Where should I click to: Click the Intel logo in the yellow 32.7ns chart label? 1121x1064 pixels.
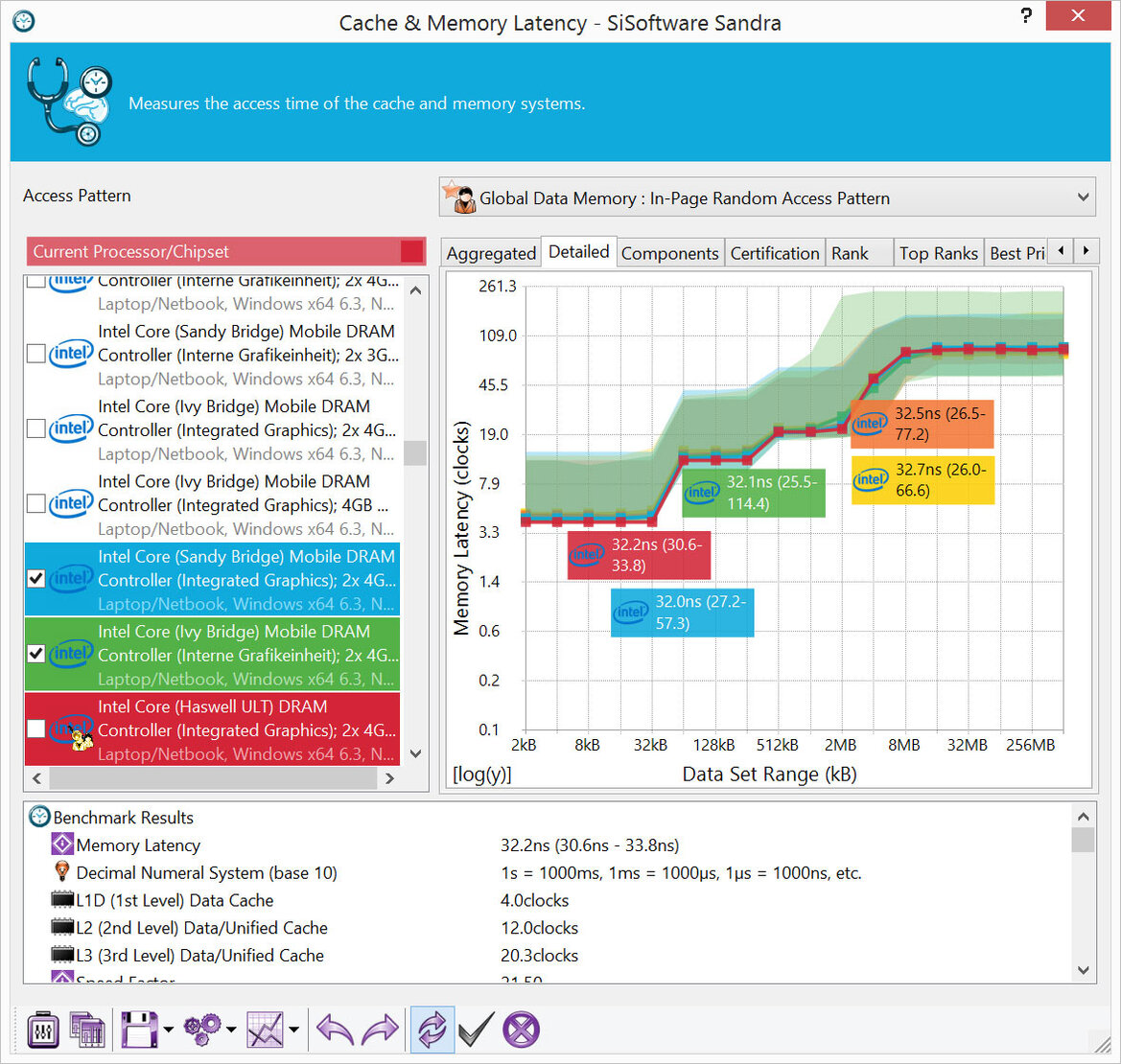pyautogui.click(x=871, y=479)
